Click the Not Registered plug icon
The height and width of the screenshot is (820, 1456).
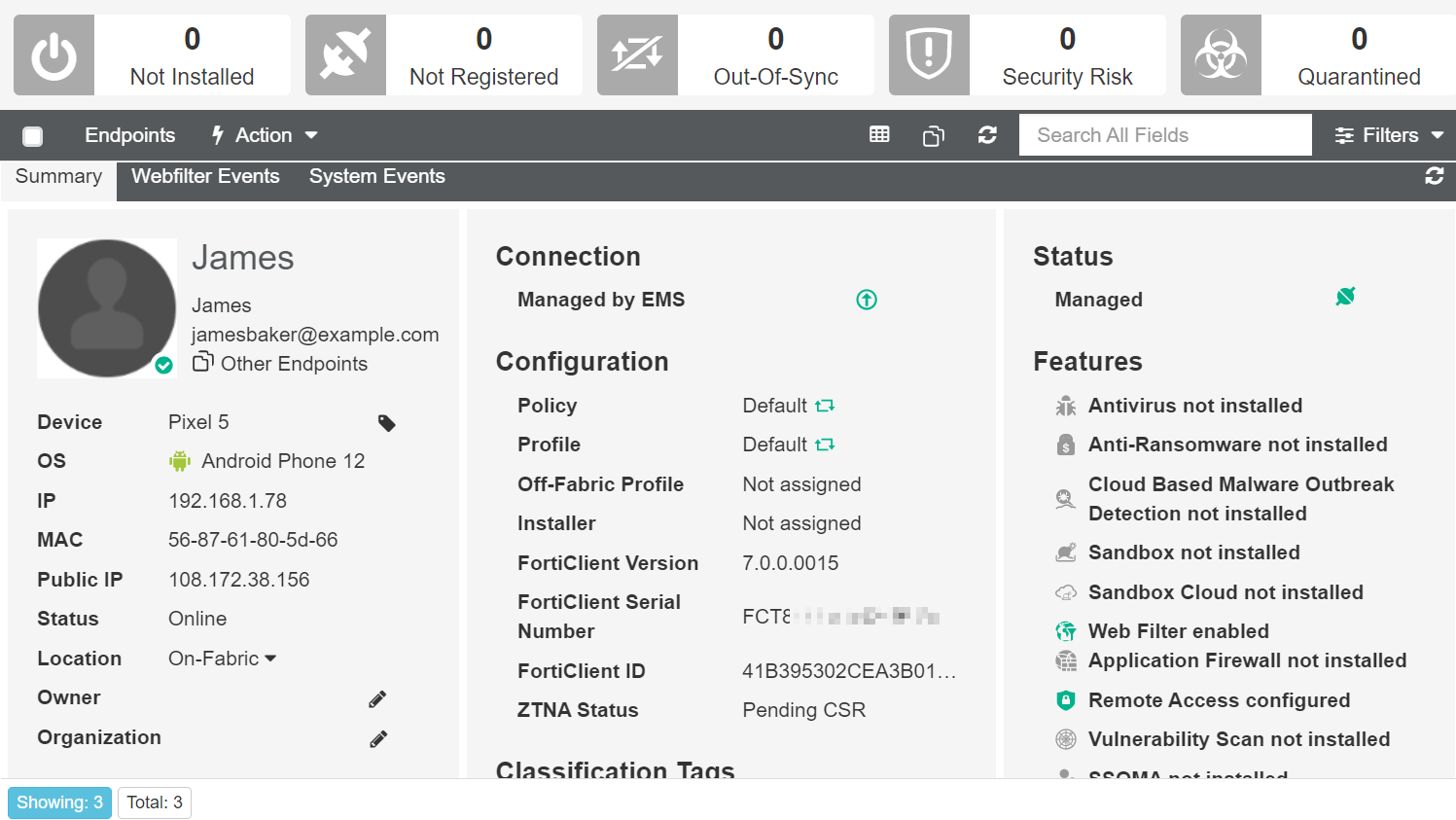pyautogui.click(x=345, y=54)
